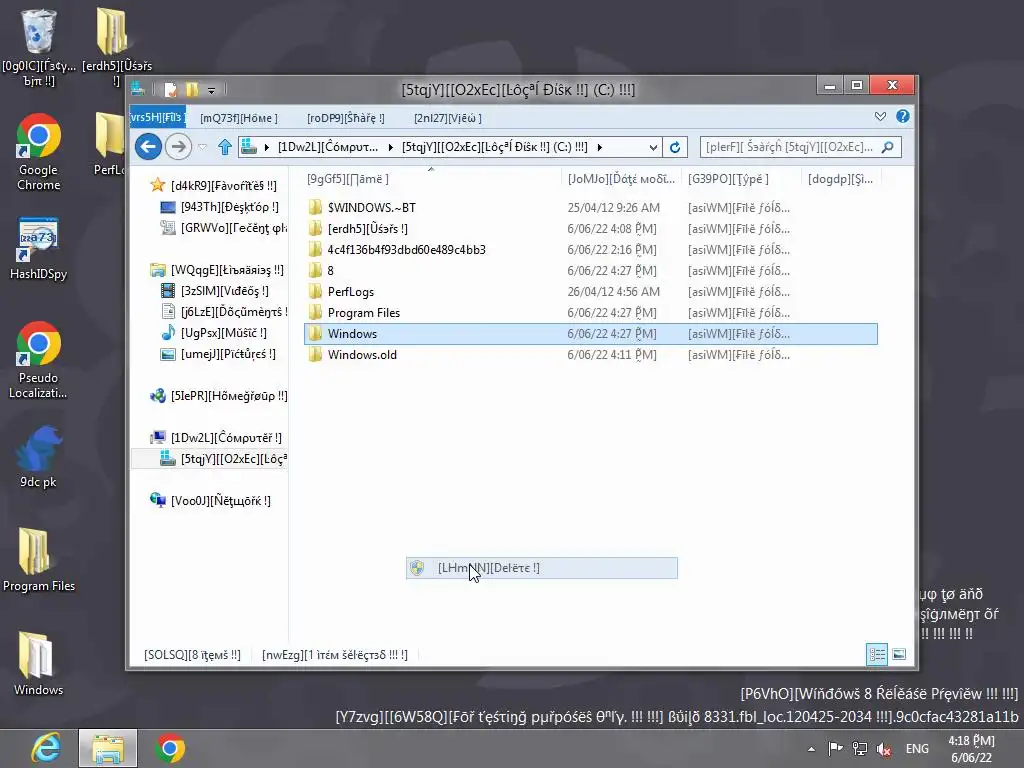Open the File ribbon tab

point(157,118)
